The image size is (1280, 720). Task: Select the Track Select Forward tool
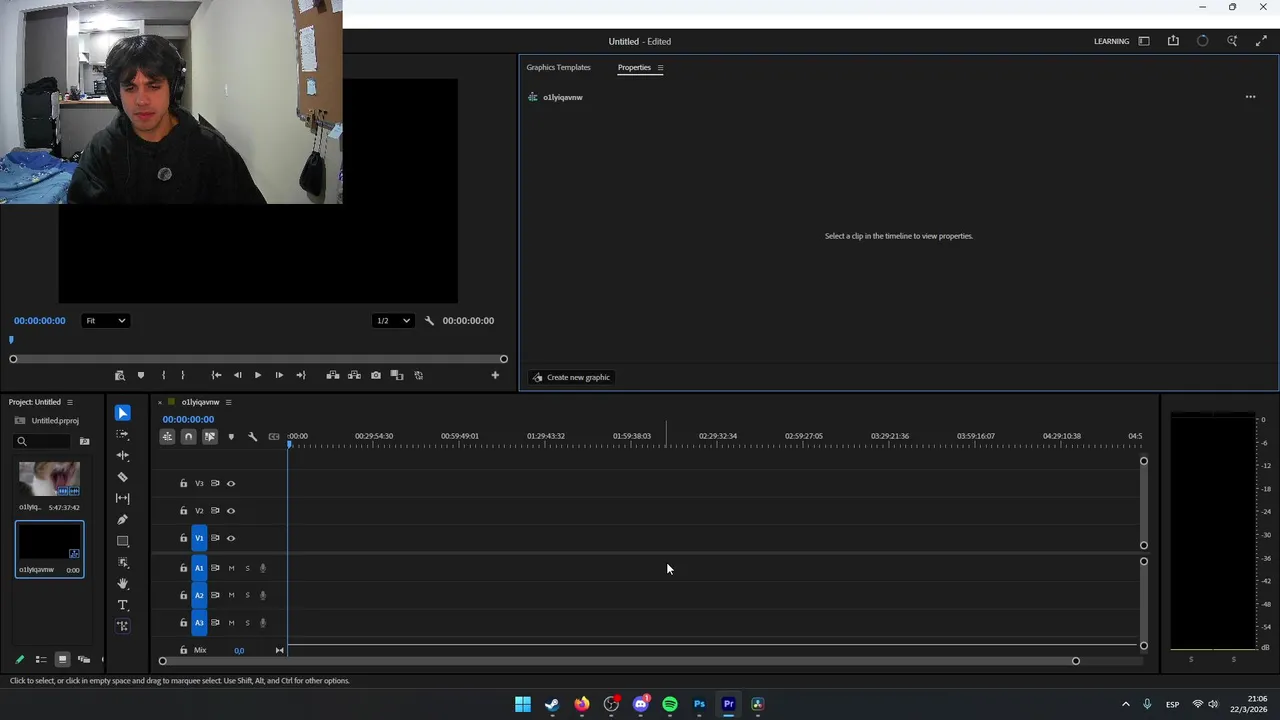click(123, 434)
